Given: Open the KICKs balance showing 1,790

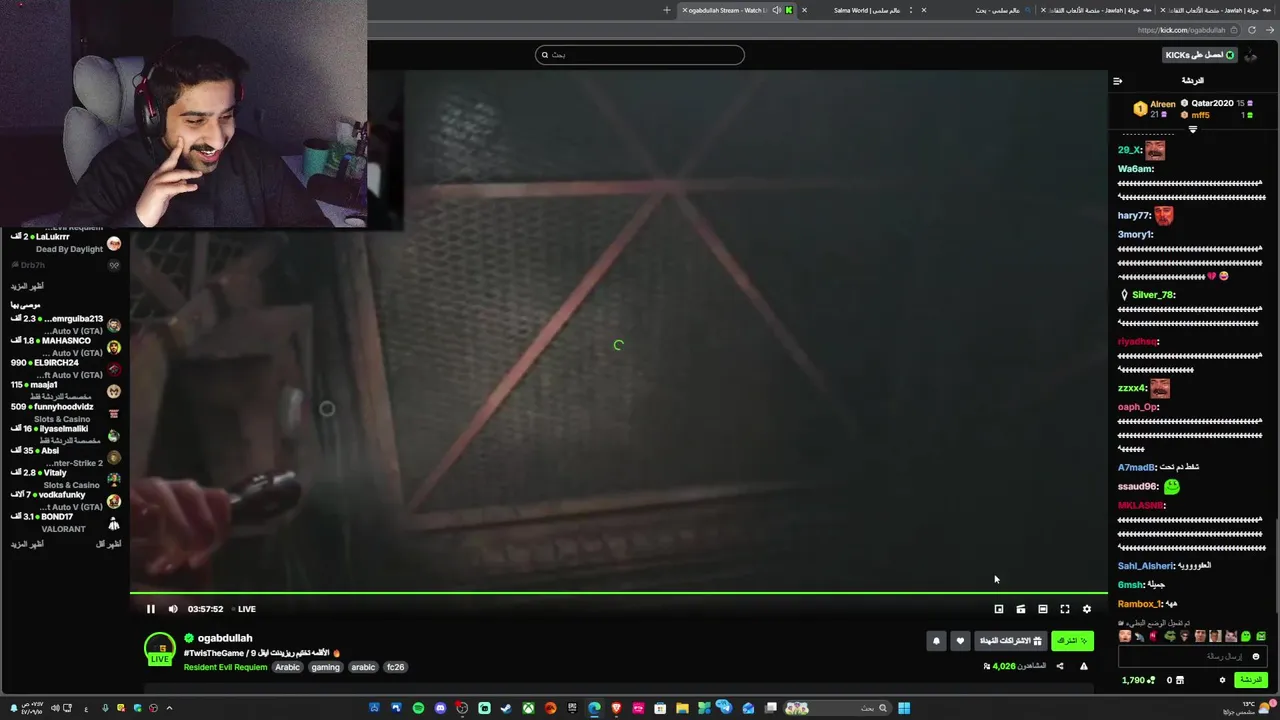Looking at the screenshot, I should pyautogui.click(x=1138, y=680).
